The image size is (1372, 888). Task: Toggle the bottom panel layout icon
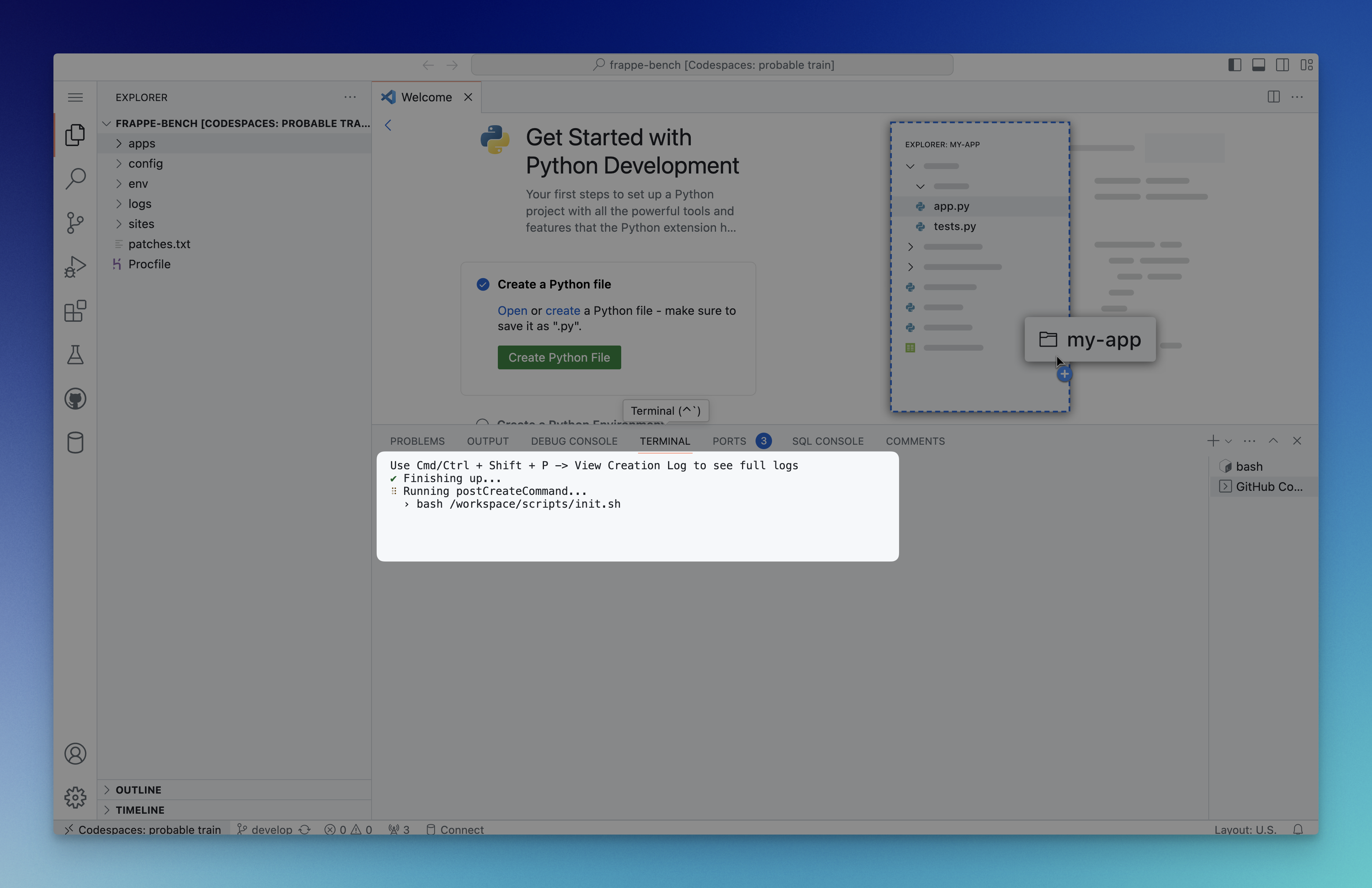[x=1259, y=65]
